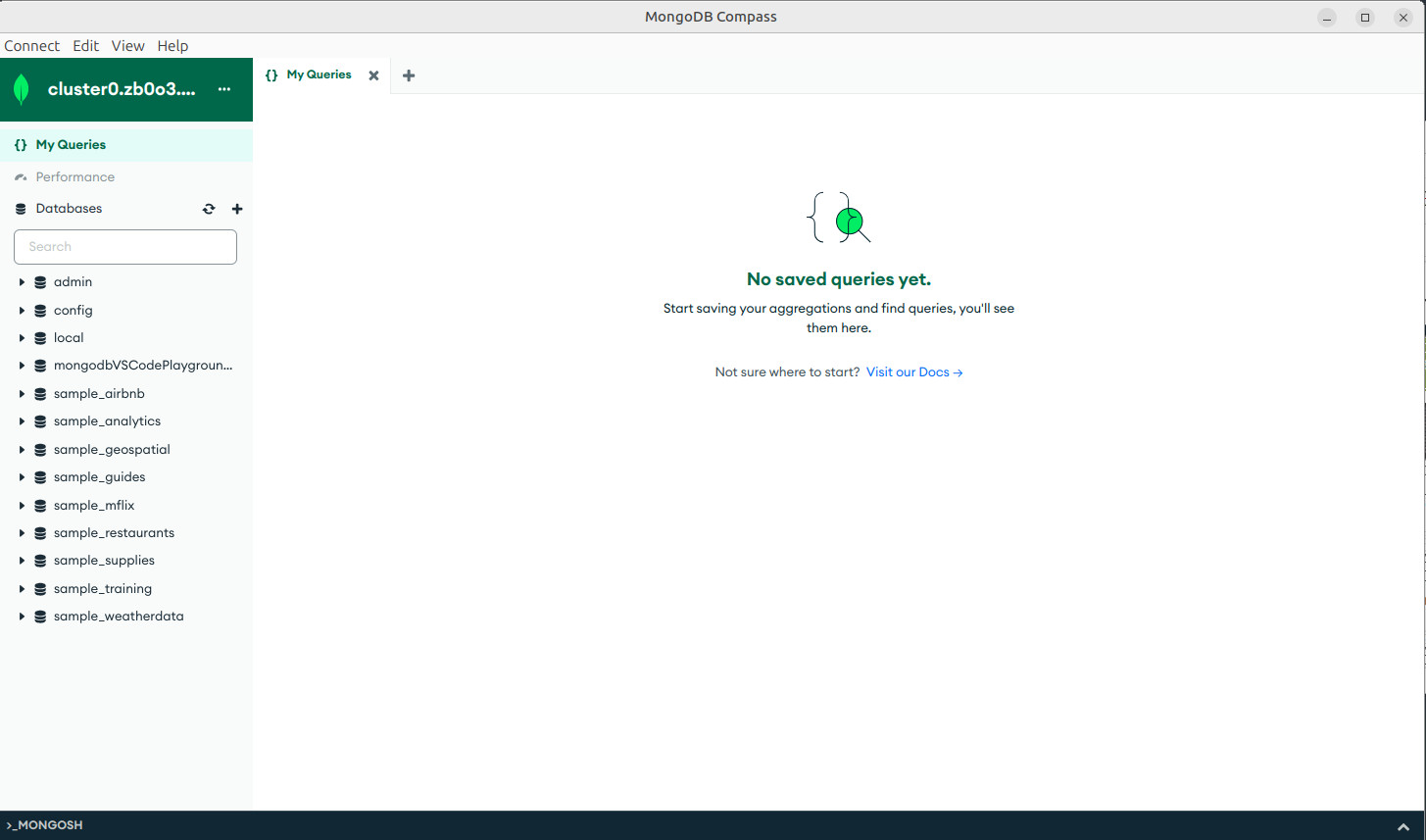Refresh the databases list

point(209,209)
